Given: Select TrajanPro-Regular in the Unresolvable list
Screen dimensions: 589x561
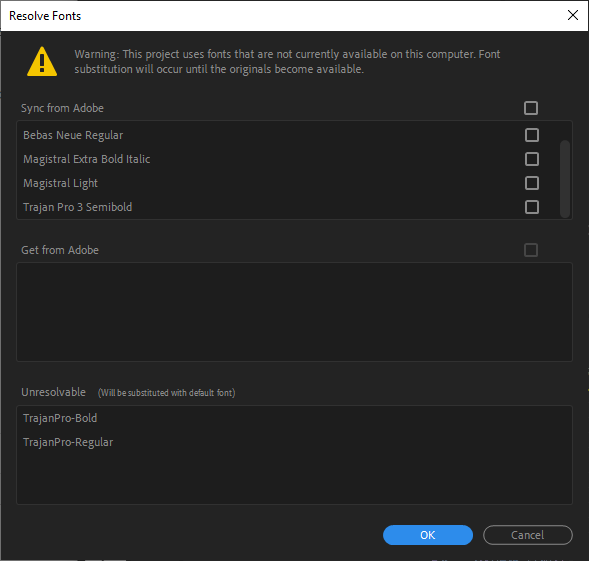Looking at the screenshot, I should pos(68,442).
